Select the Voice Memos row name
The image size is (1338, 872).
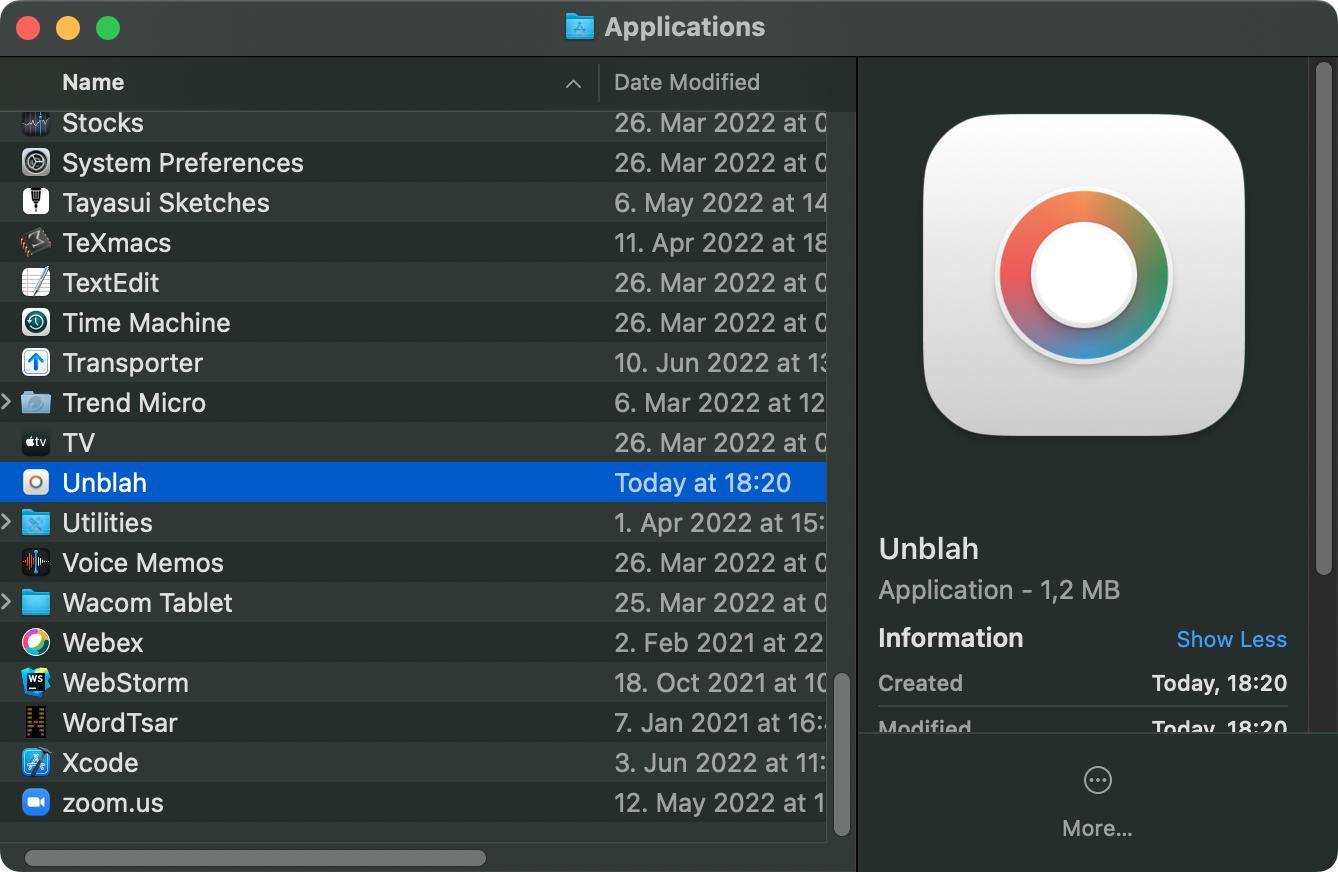pos(143,563)
